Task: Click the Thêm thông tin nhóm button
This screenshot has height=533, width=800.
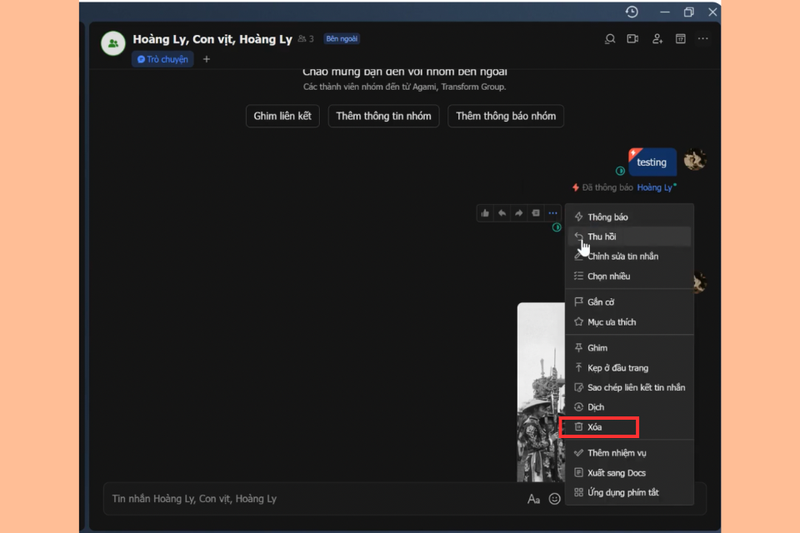Action: click(384, 116)
